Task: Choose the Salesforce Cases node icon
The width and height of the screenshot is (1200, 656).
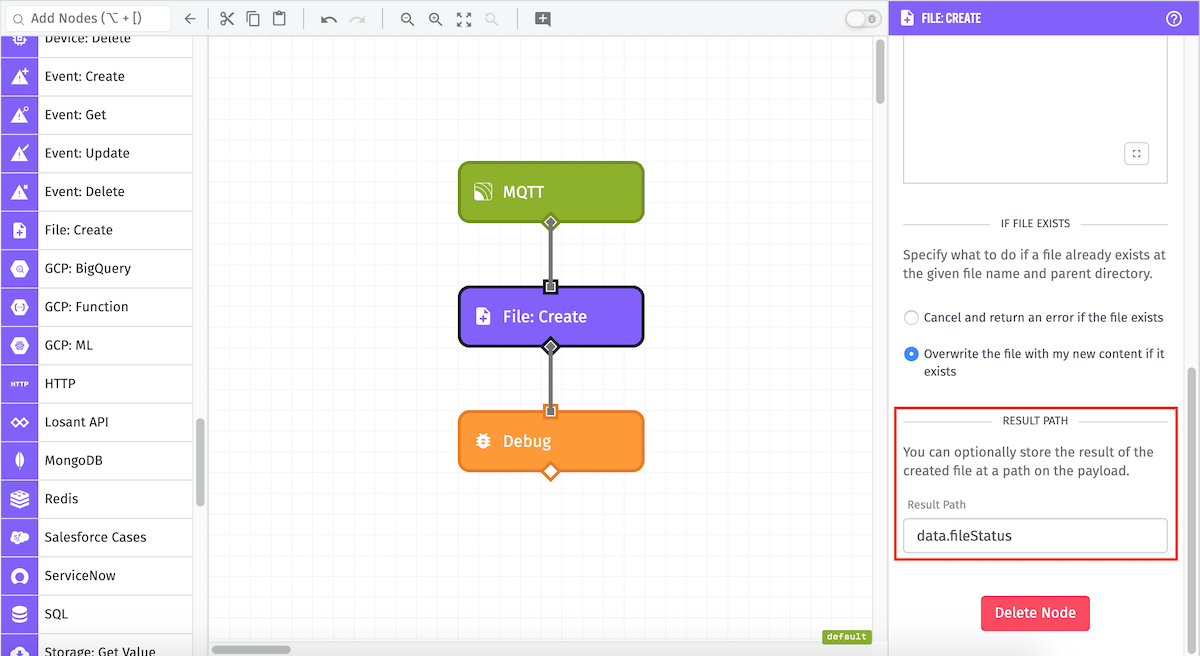Action: pyautogui.click(x=19, y=537)
